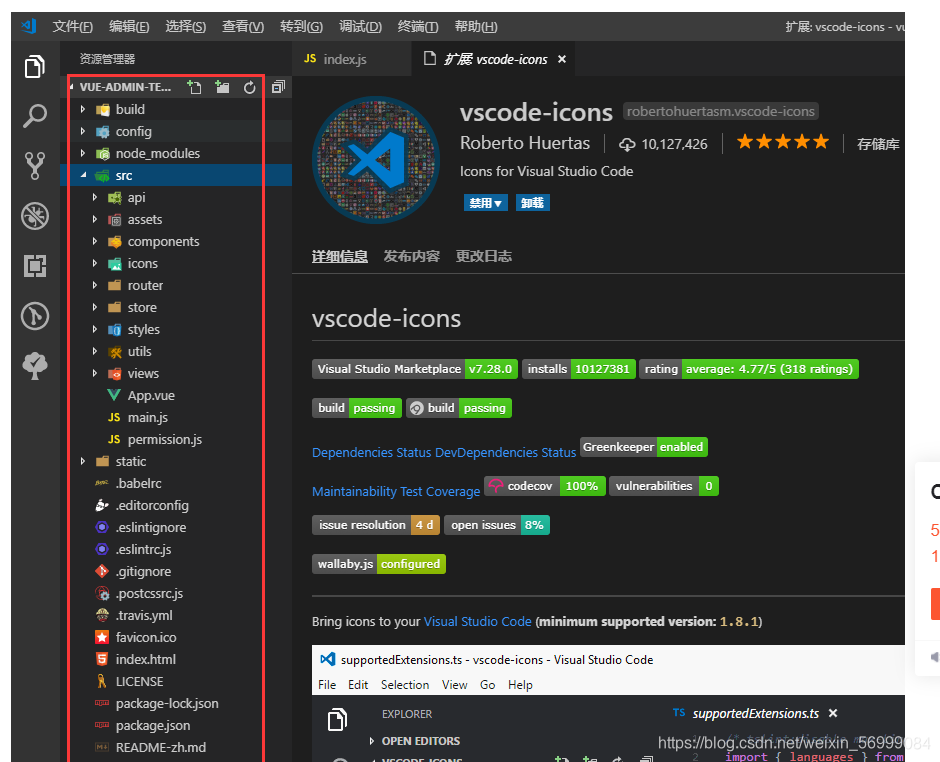The width and height of the screenshot is (940, 762).
Task: Click the codecov 100% badge
Action: point(545,486)
